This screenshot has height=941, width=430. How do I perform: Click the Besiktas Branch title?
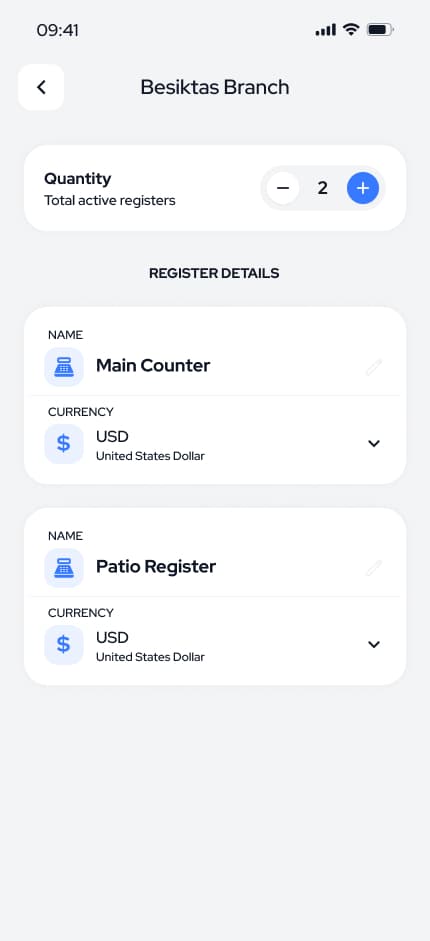[215, 87]
